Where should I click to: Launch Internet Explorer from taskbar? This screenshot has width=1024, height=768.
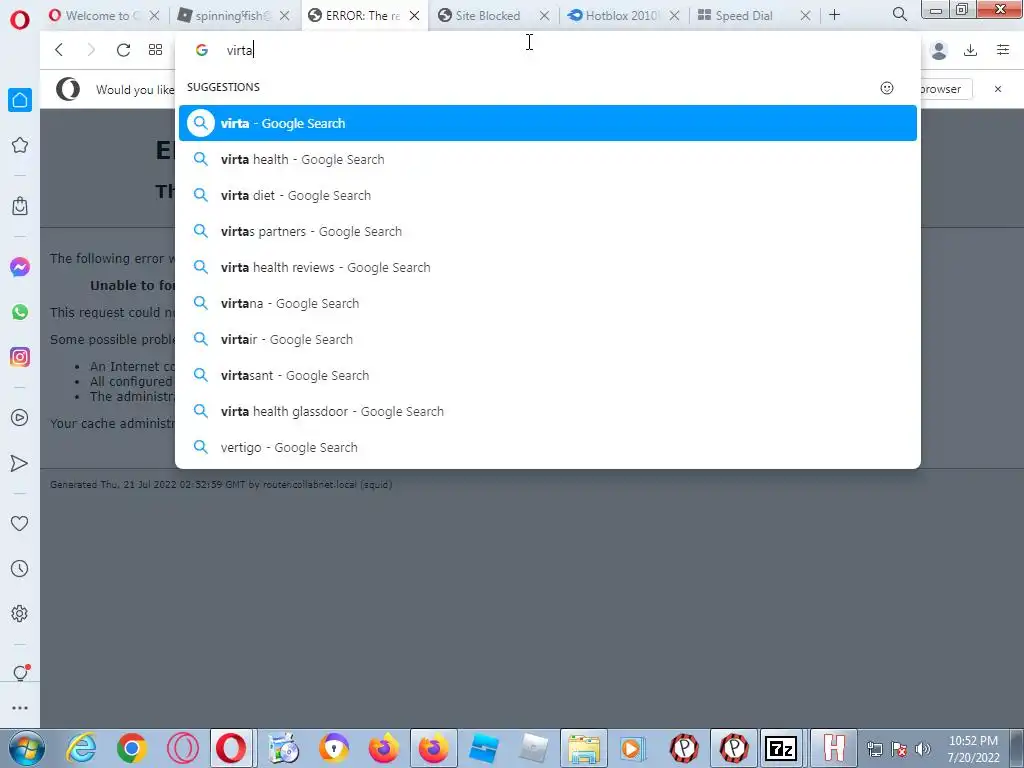(x=82, y=748)
